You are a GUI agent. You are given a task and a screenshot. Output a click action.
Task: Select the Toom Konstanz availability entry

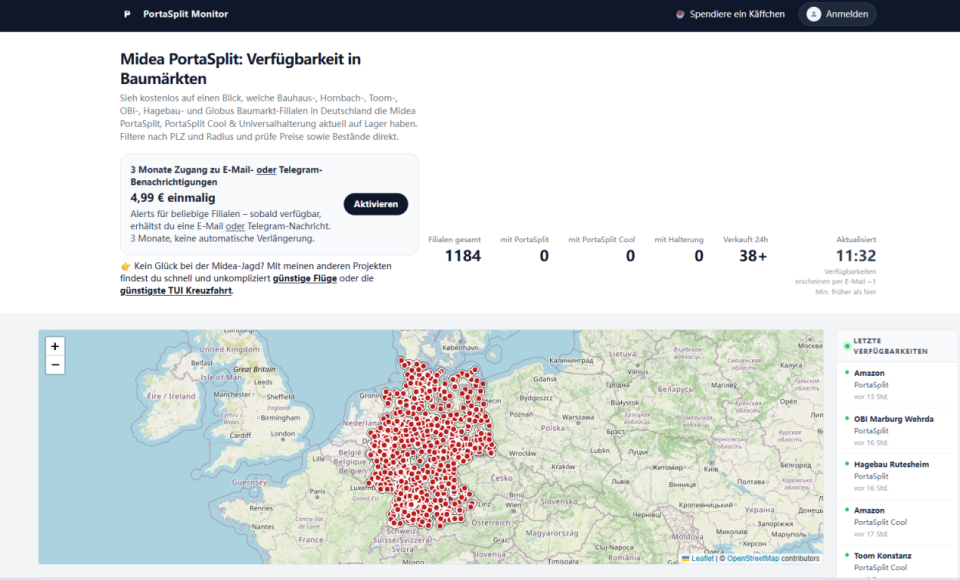[896, 562]
